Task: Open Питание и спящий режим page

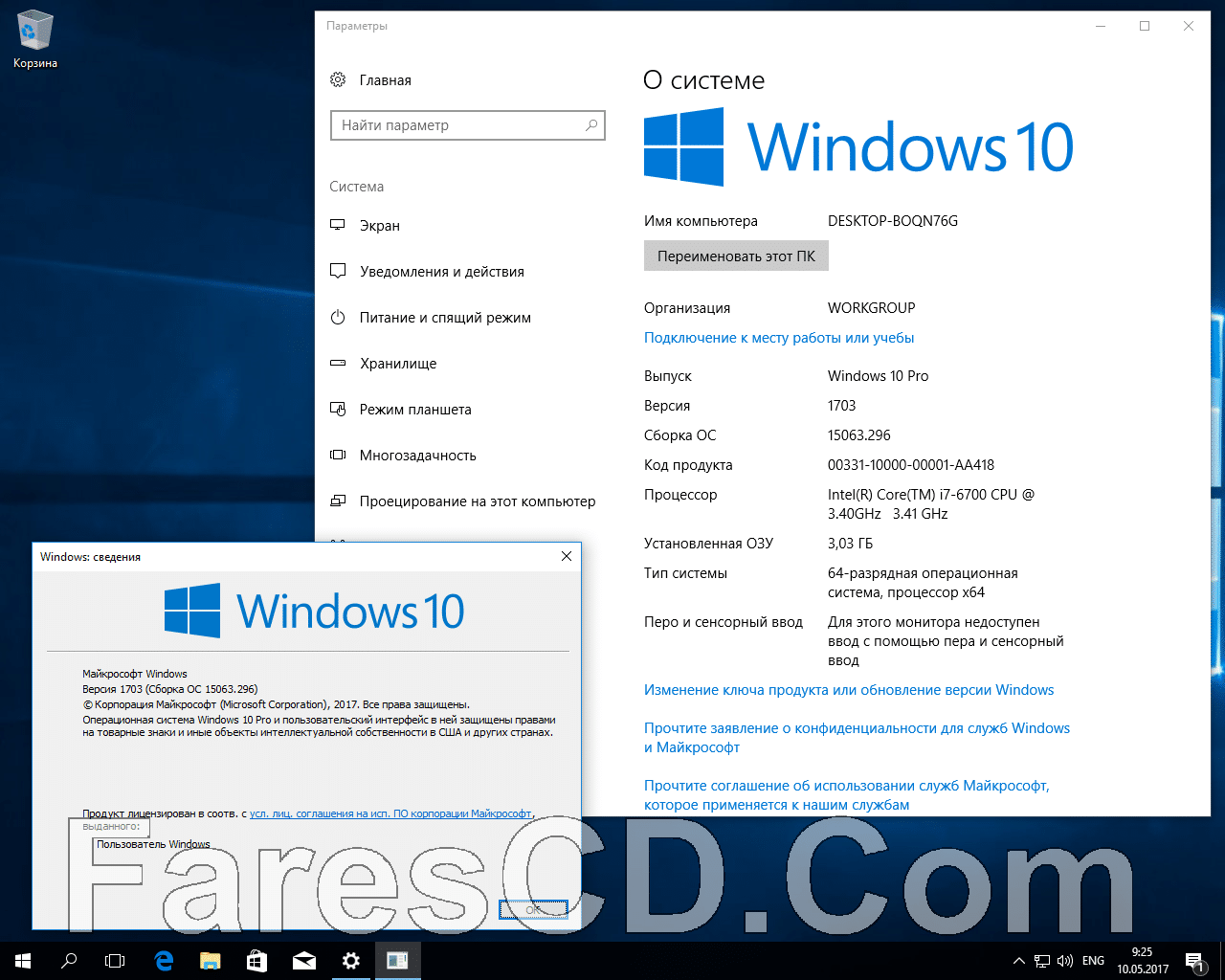Action: pyautogui.click(x=445, y=318)
